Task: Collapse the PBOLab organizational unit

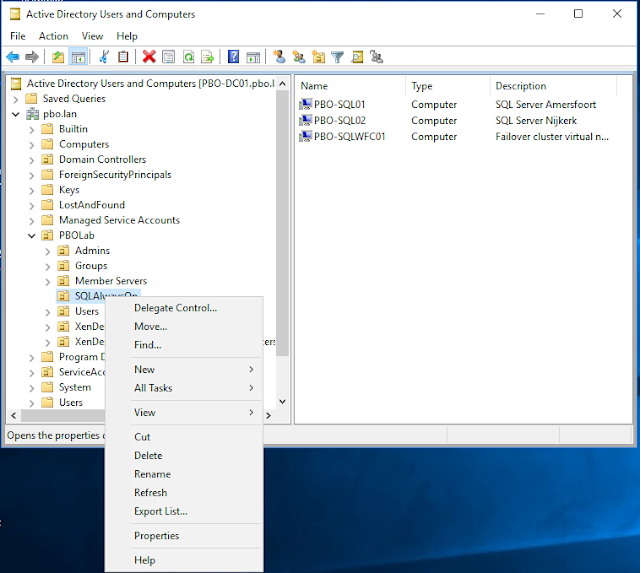Action: coord(31,235)
